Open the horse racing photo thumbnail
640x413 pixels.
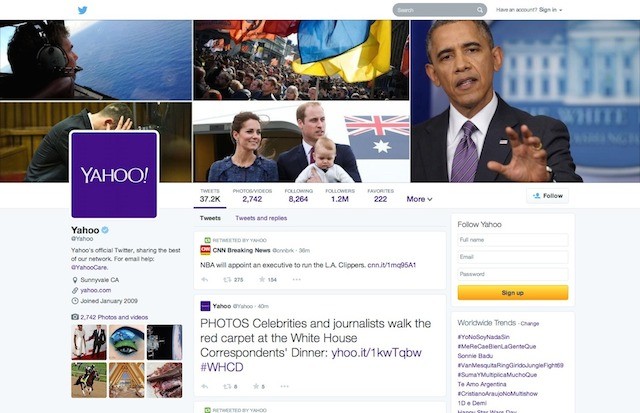tap(89, 380)
